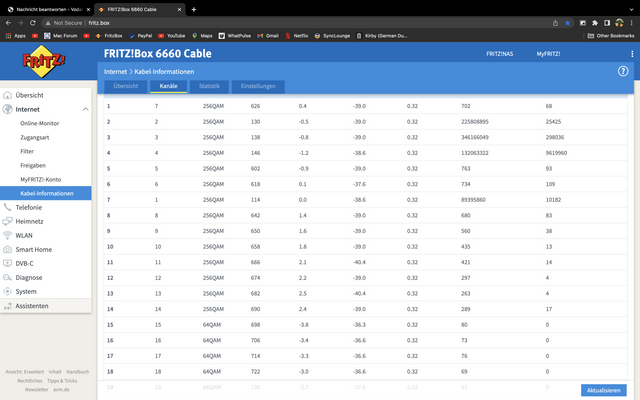
Task: Go back with the browser back arrow
Action: [8, 23]
